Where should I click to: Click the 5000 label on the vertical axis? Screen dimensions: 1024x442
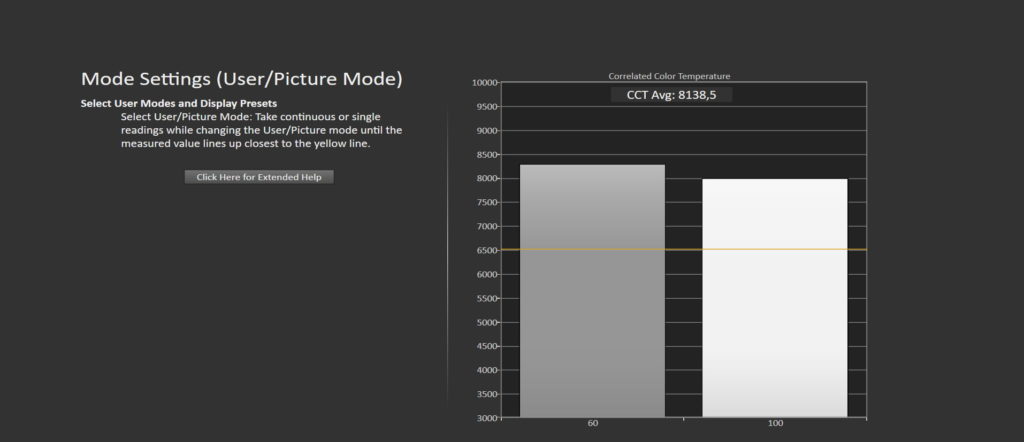(486, 322)
